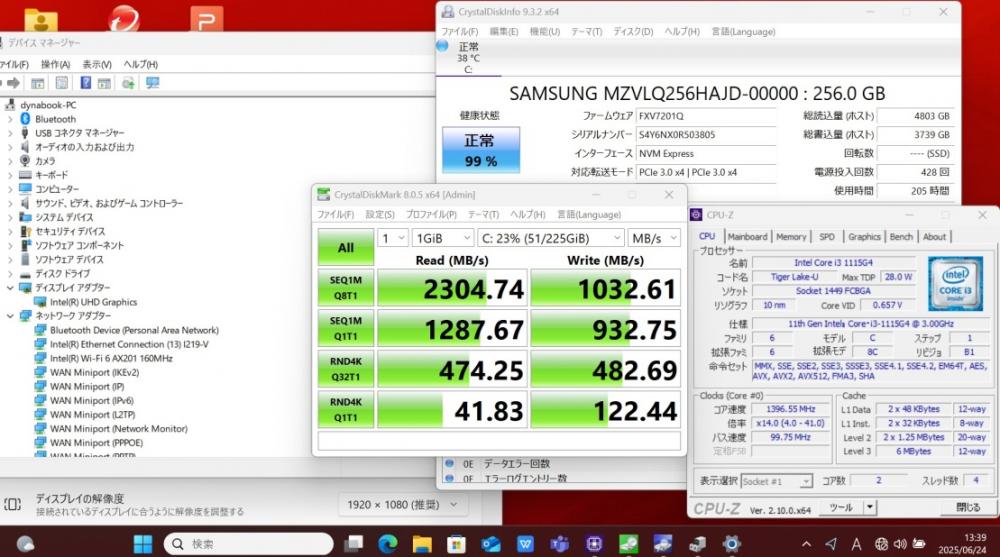
Task: Switch to CPU-Z SPD tab
Action: (x=827, y=237)
